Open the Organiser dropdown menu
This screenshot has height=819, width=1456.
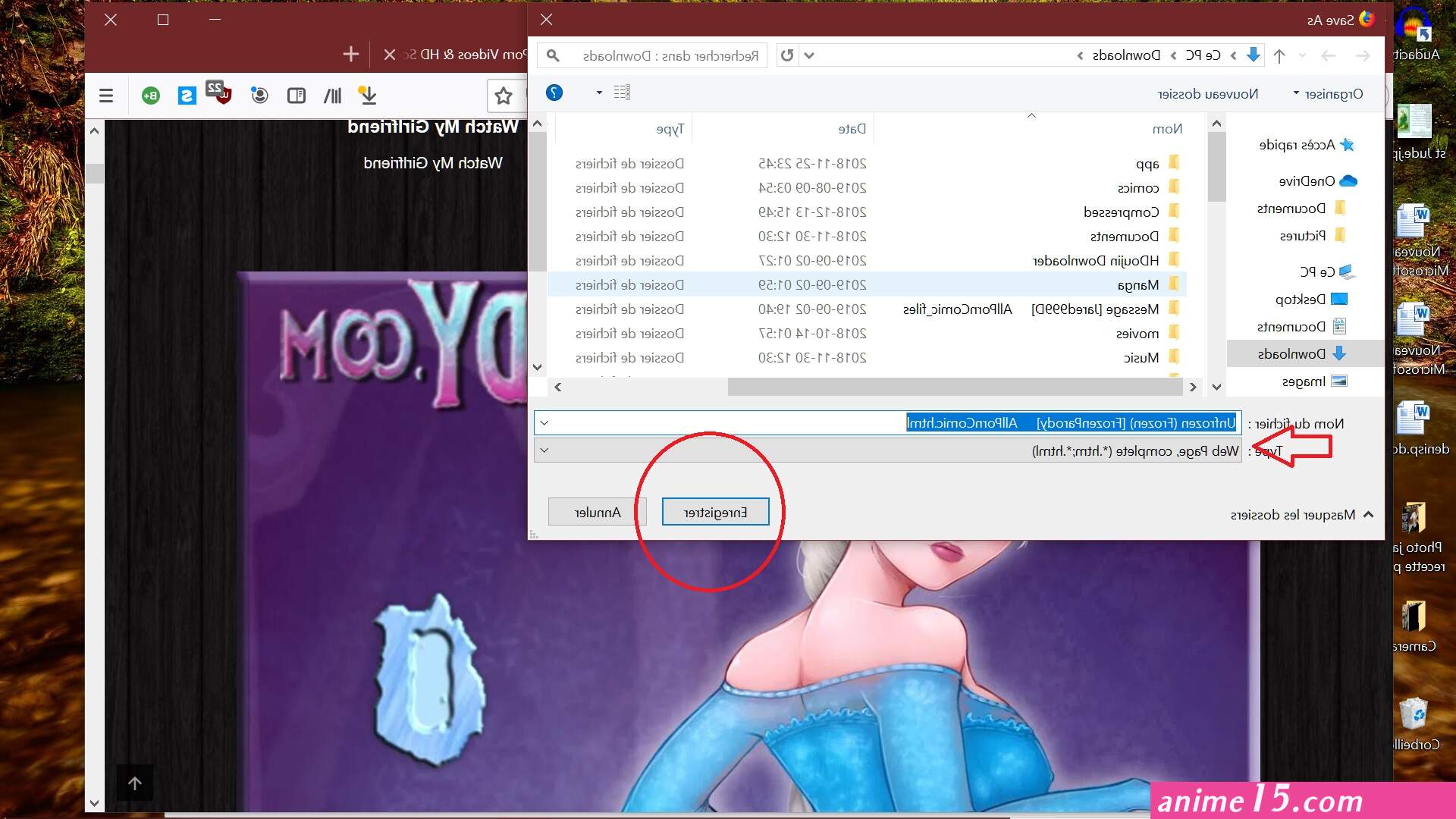(1328, 94)
